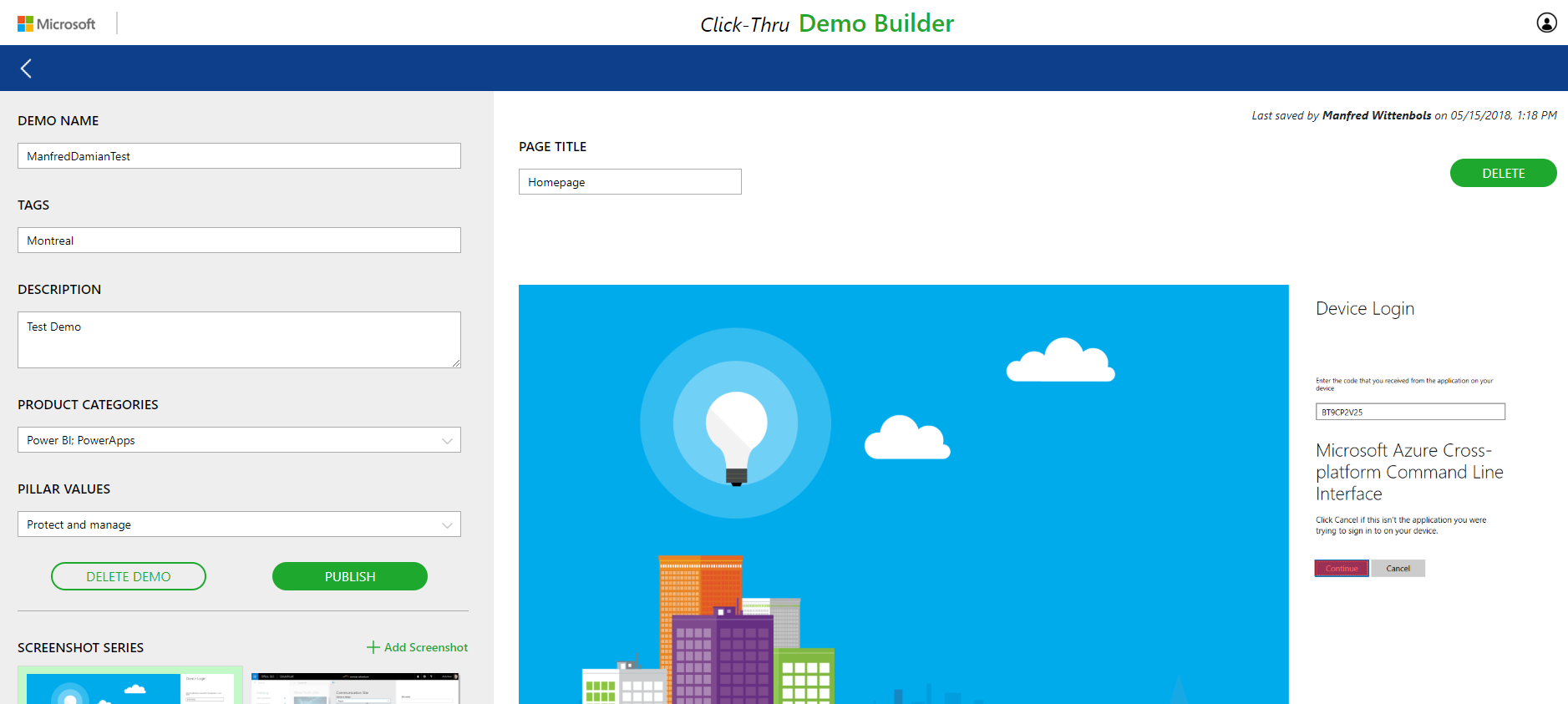Click the Publish button

point(350,576)
